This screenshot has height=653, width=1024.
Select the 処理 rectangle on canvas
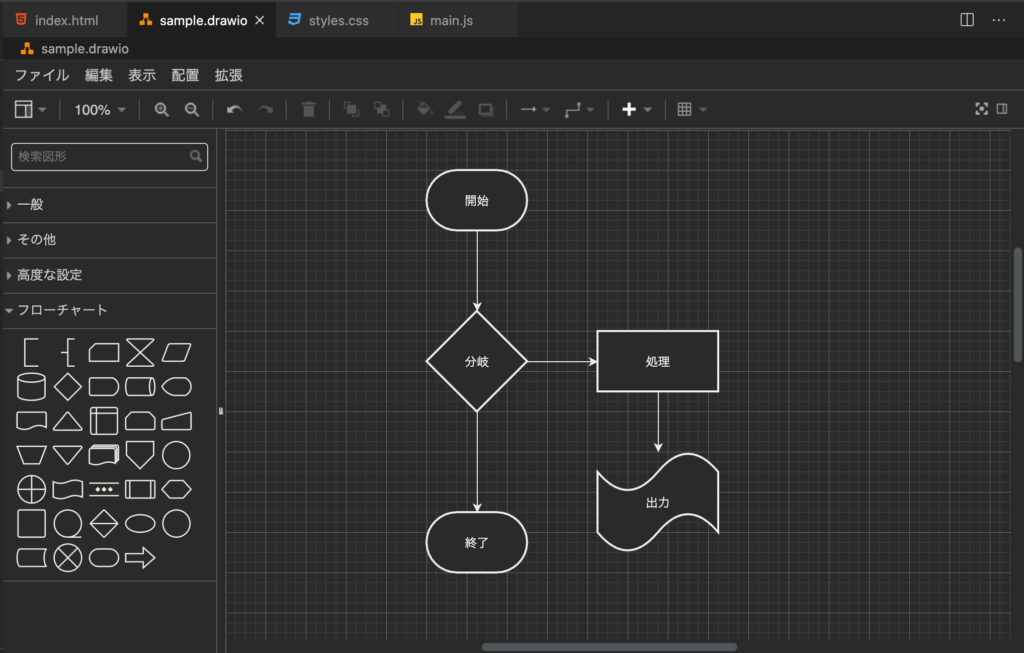click(x=658, y=361)
